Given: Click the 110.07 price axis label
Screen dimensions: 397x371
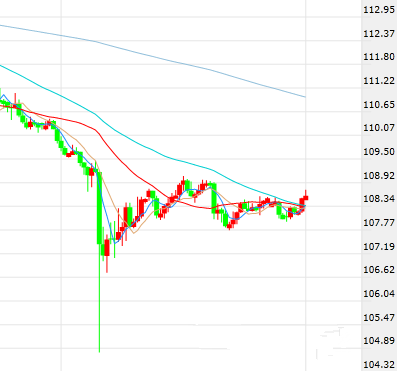Looking at the screenshot, I should click(379, 128).
